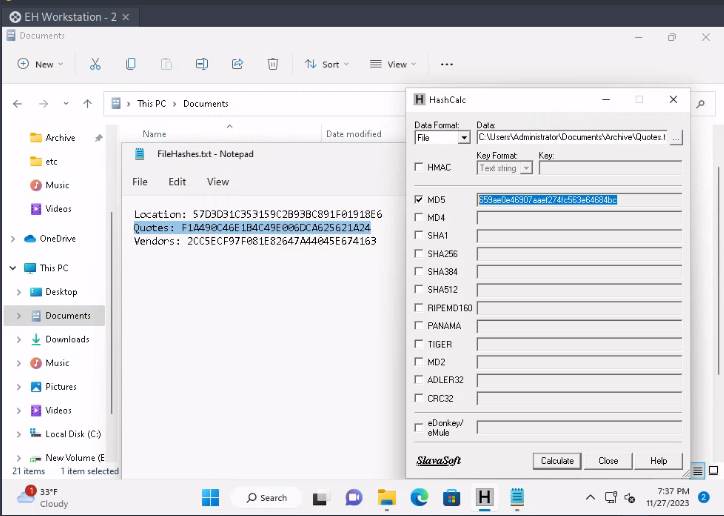Open the Notepad Edit menu
The height and width of the screenshot is (516, 724).
(x=177, y=182)
